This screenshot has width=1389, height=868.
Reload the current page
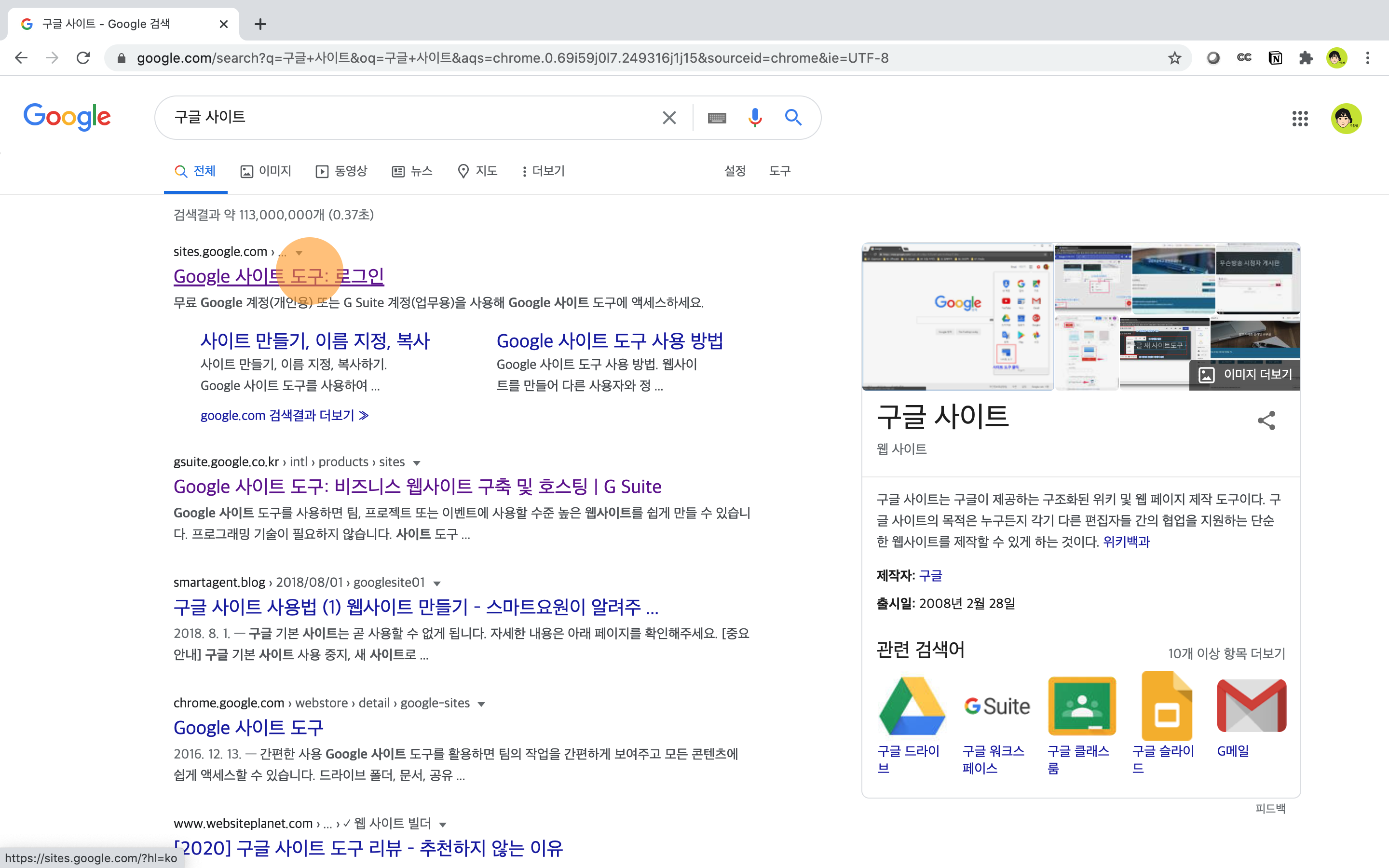pyautogui.click(x=83, y=58)
